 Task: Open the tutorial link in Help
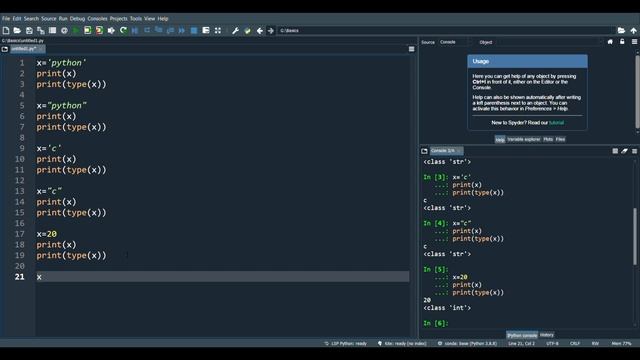(556, 122)
